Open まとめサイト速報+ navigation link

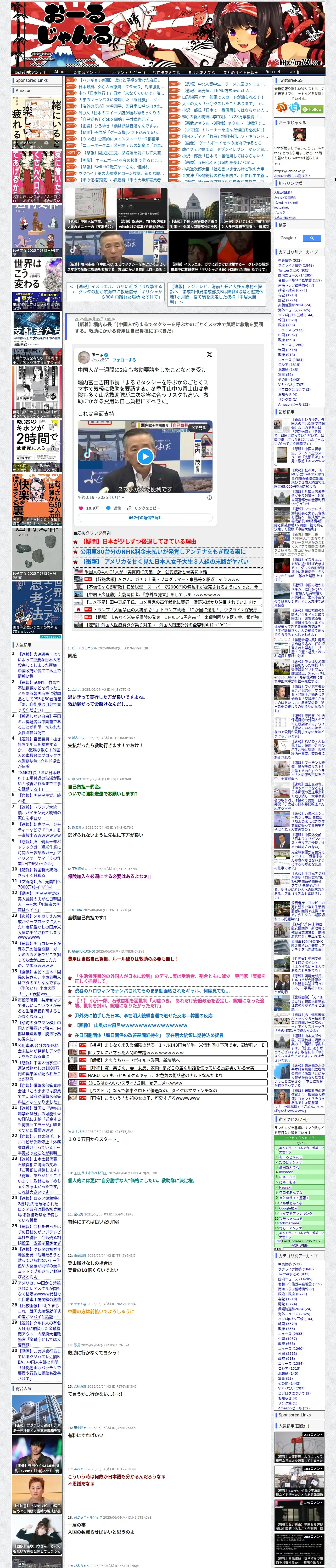(x=240, y=72)
